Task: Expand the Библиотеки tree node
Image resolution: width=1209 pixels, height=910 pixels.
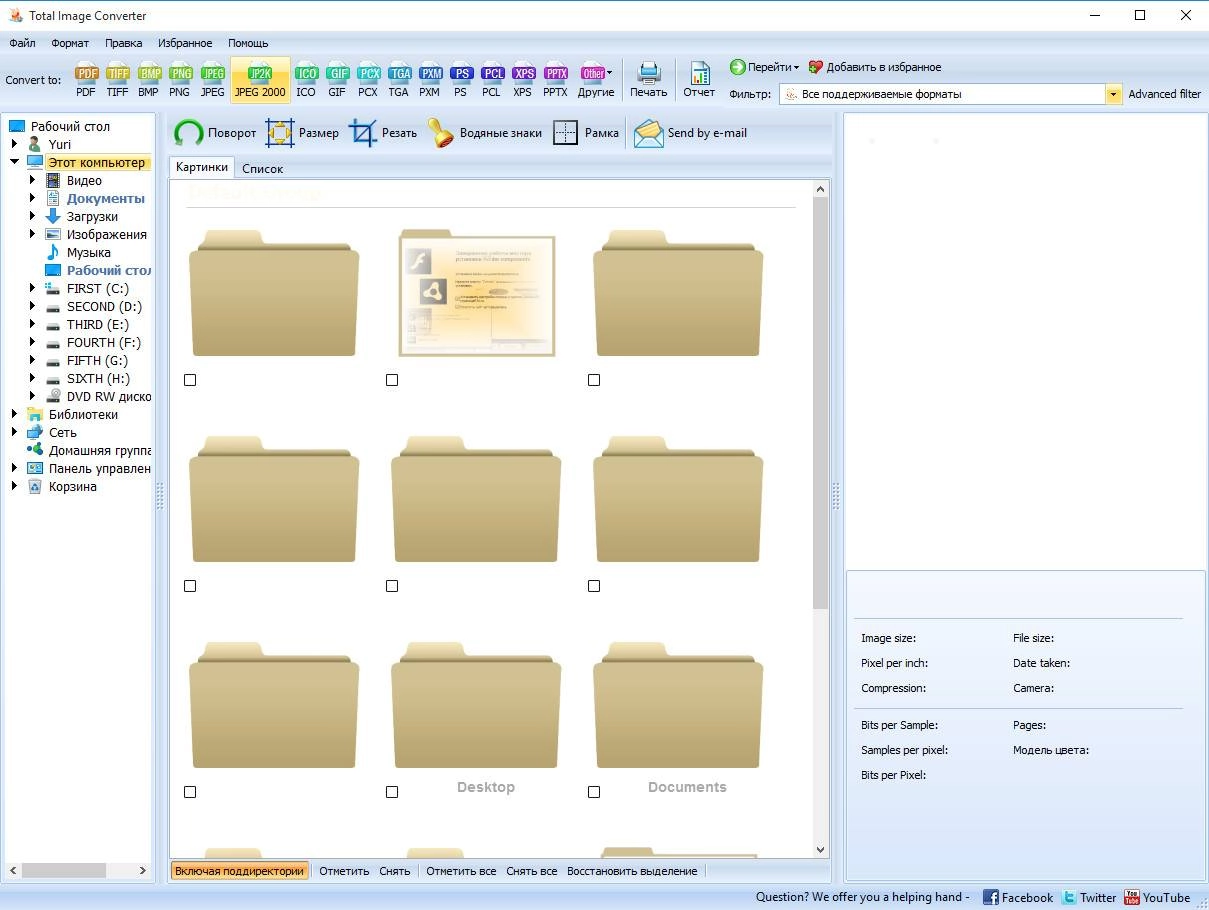Action: [15, 415]
